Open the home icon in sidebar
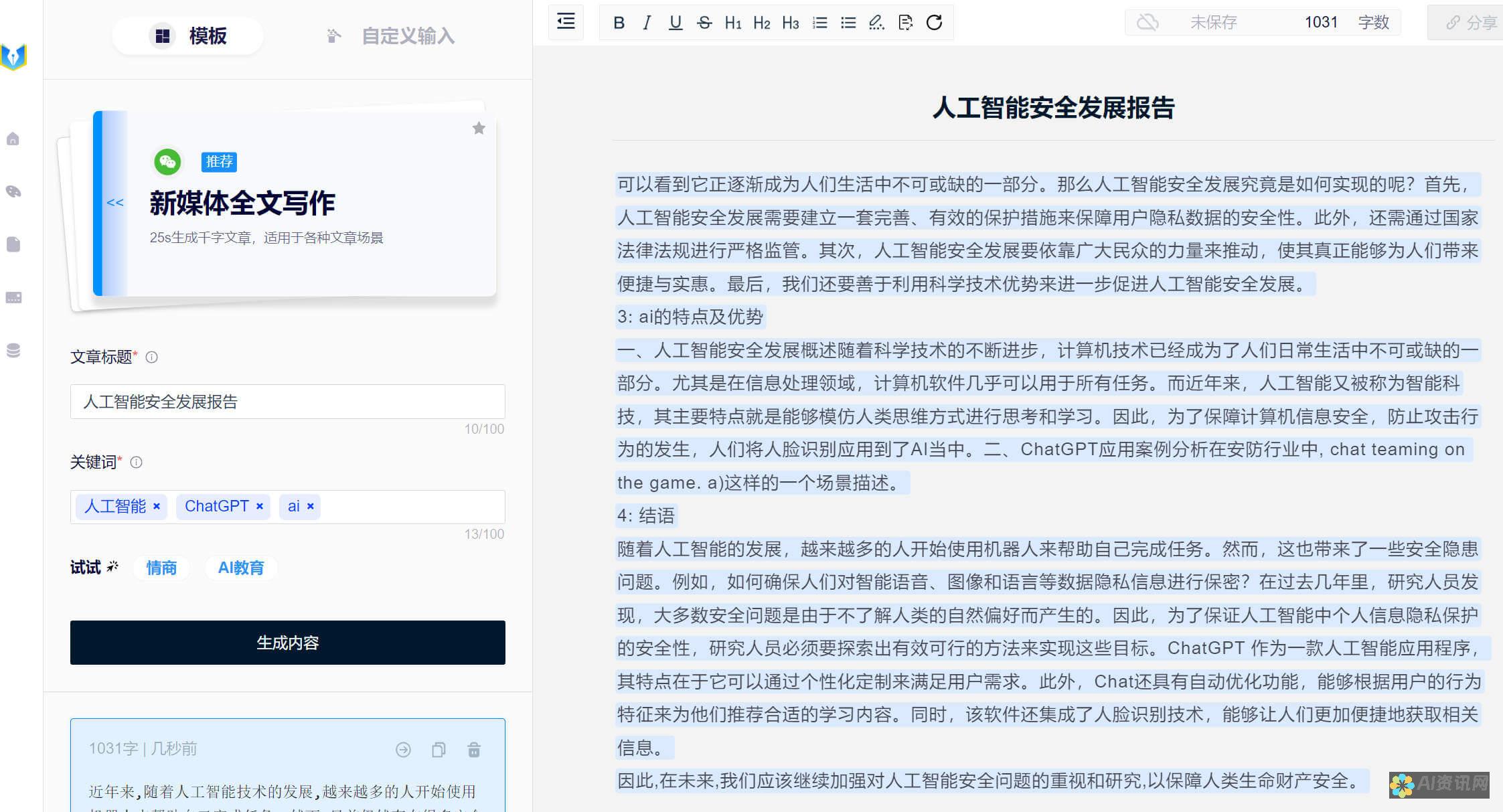Screen dimensions: 1503x812 (x=13, y=139)
